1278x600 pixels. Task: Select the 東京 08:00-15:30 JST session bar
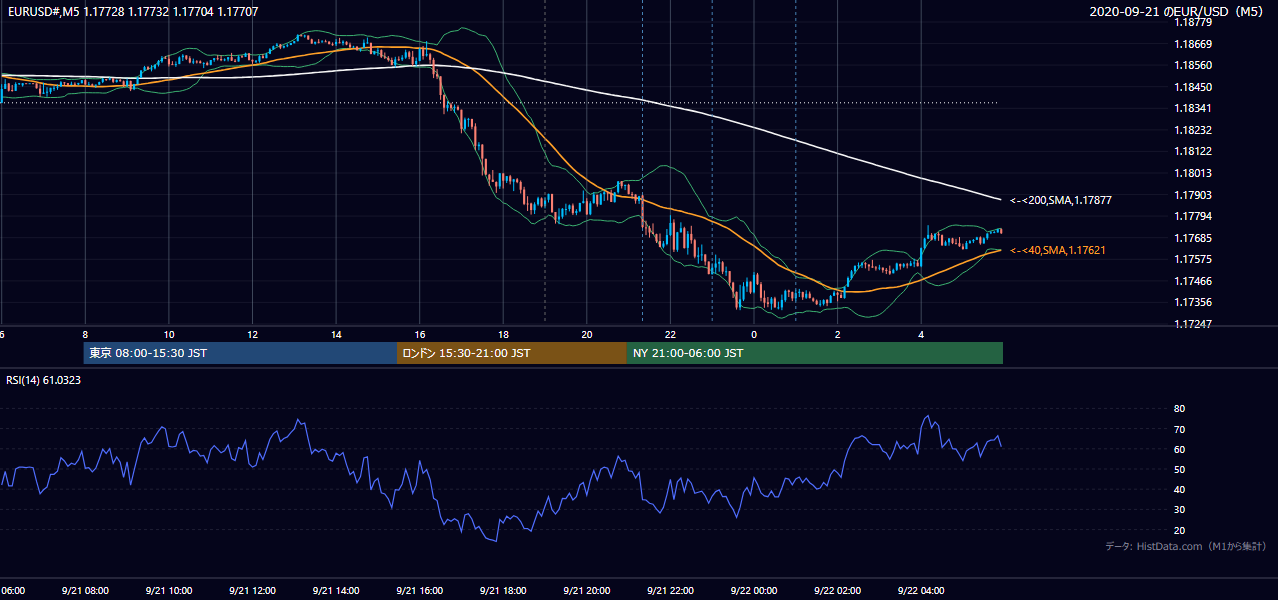(x=241, y=353)
